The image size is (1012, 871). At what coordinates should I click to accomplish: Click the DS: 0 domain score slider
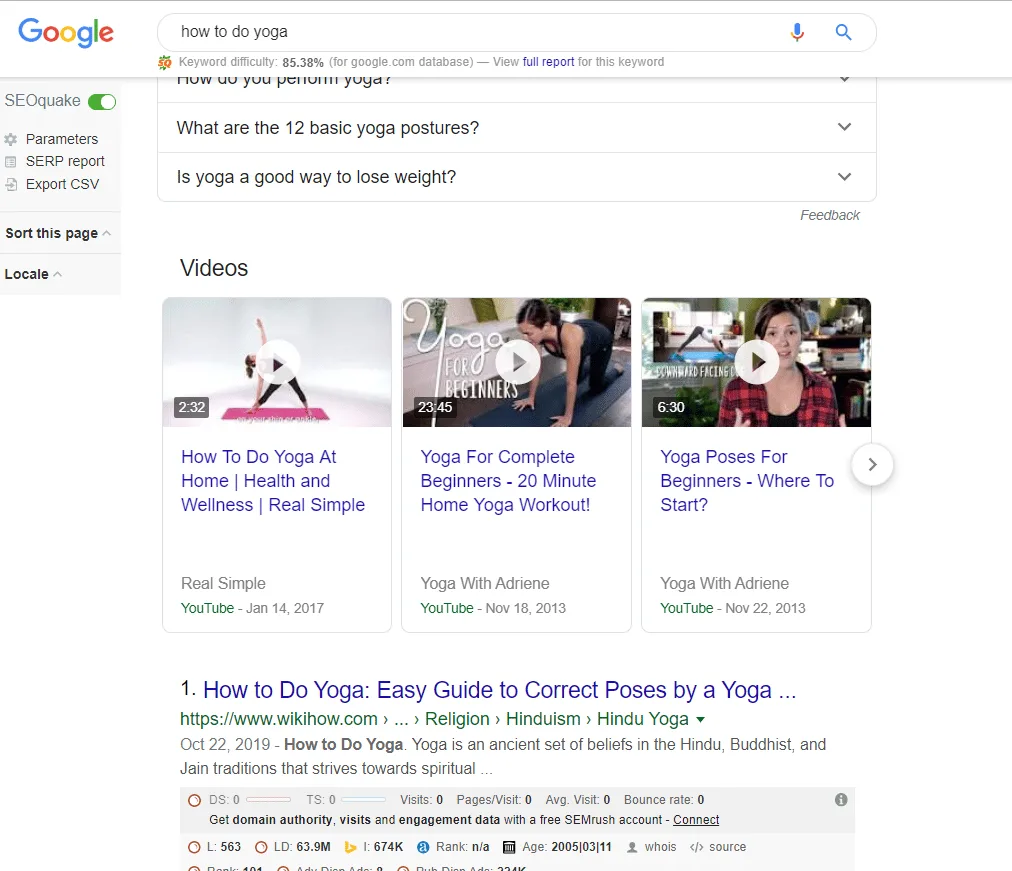pyautogui.click(x=268, y=800)
